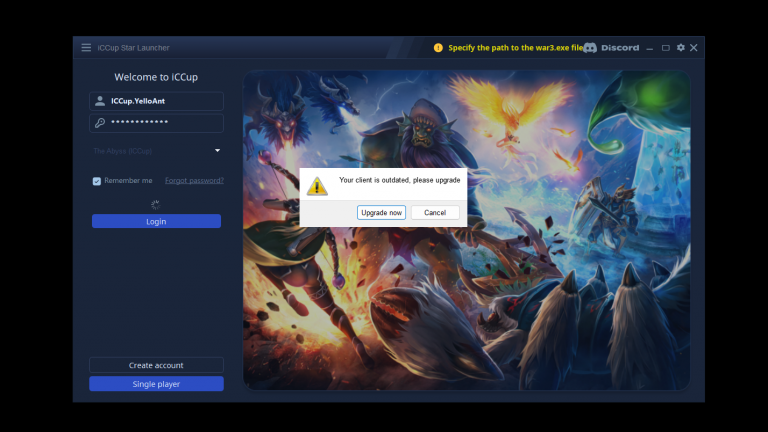Click the password input field
This screenshot has height=432, width=768.
click(156, 122)
